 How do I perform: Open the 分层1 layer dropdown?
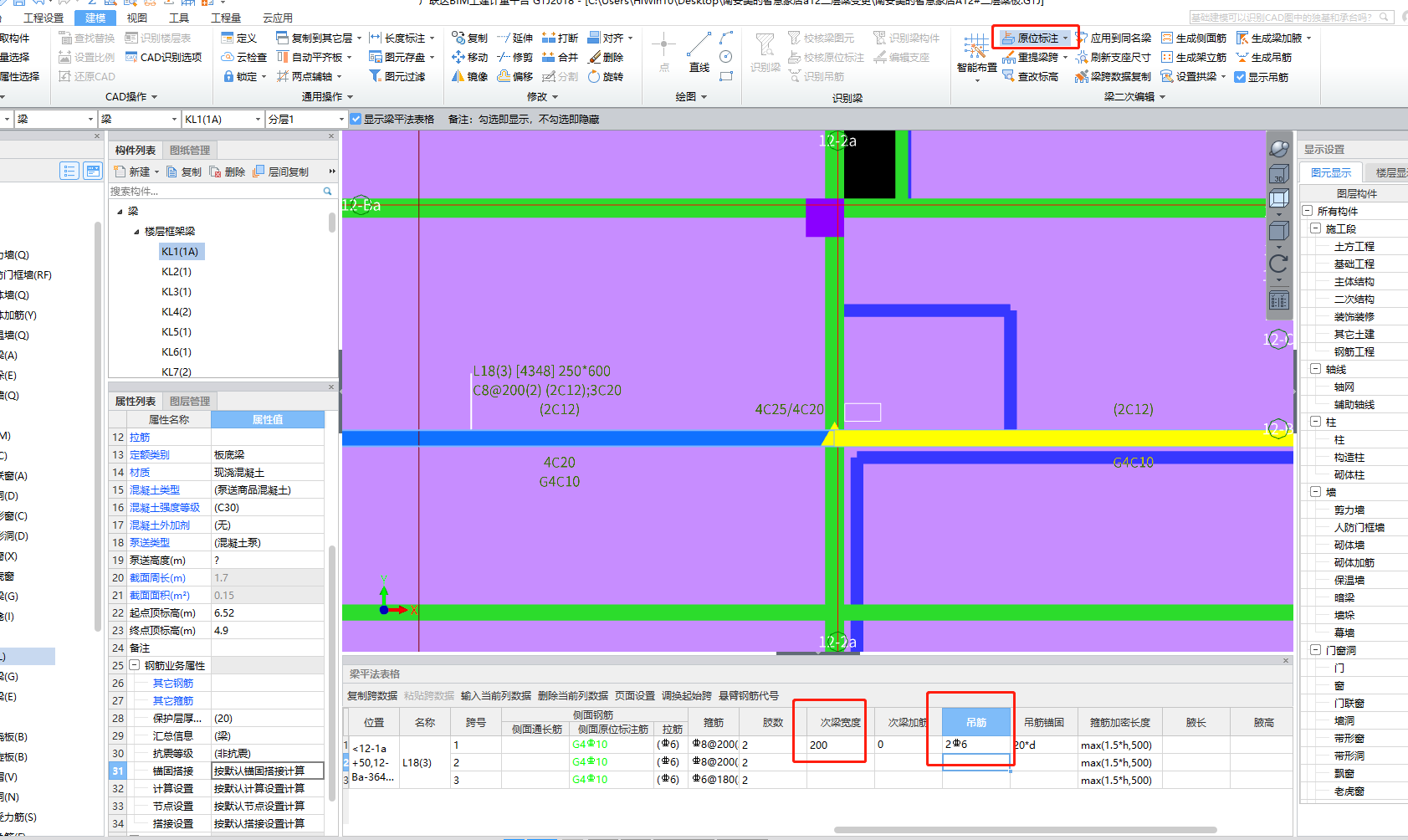click(341, 120)
